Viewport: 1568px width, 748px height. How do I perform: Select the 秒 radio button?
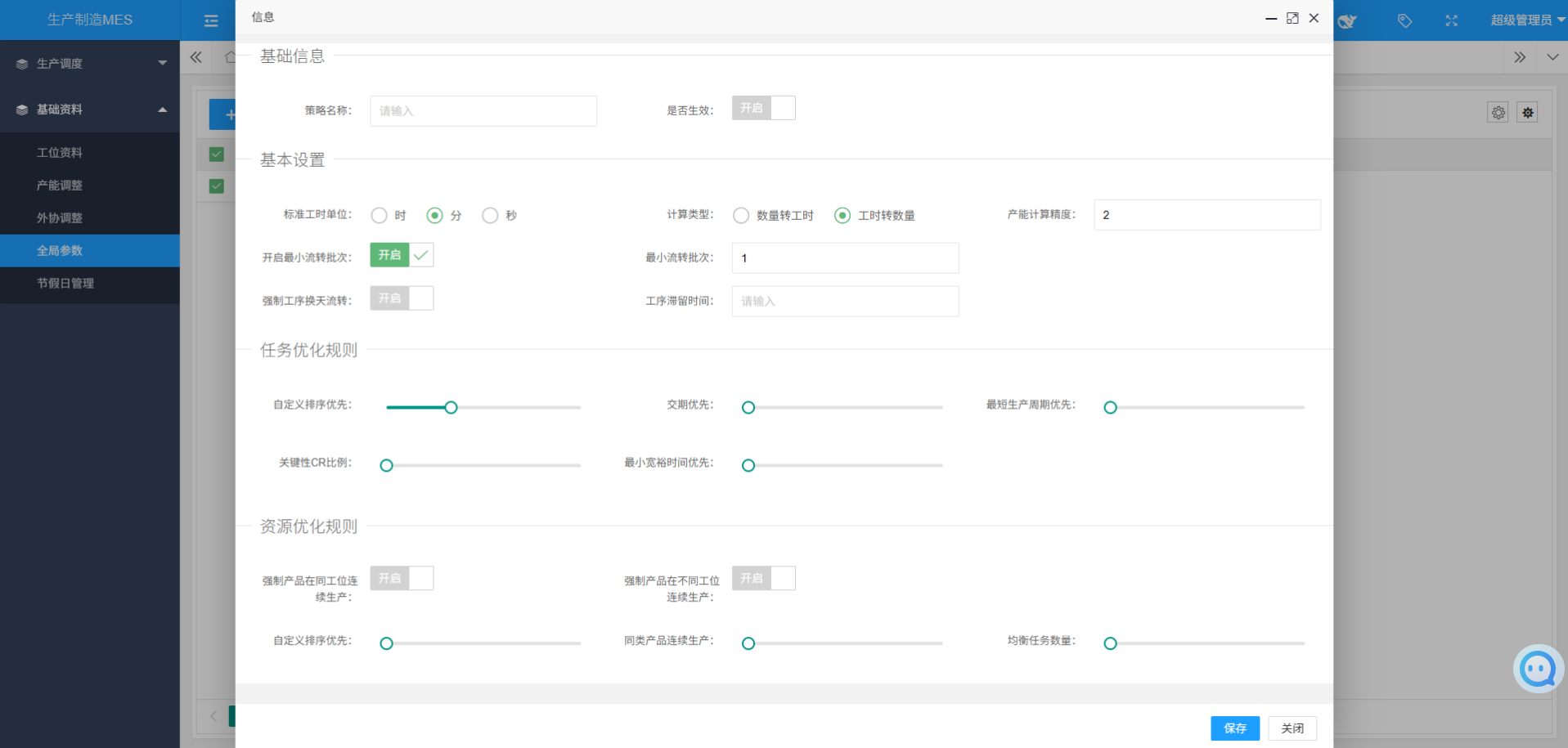click(490, 215)
